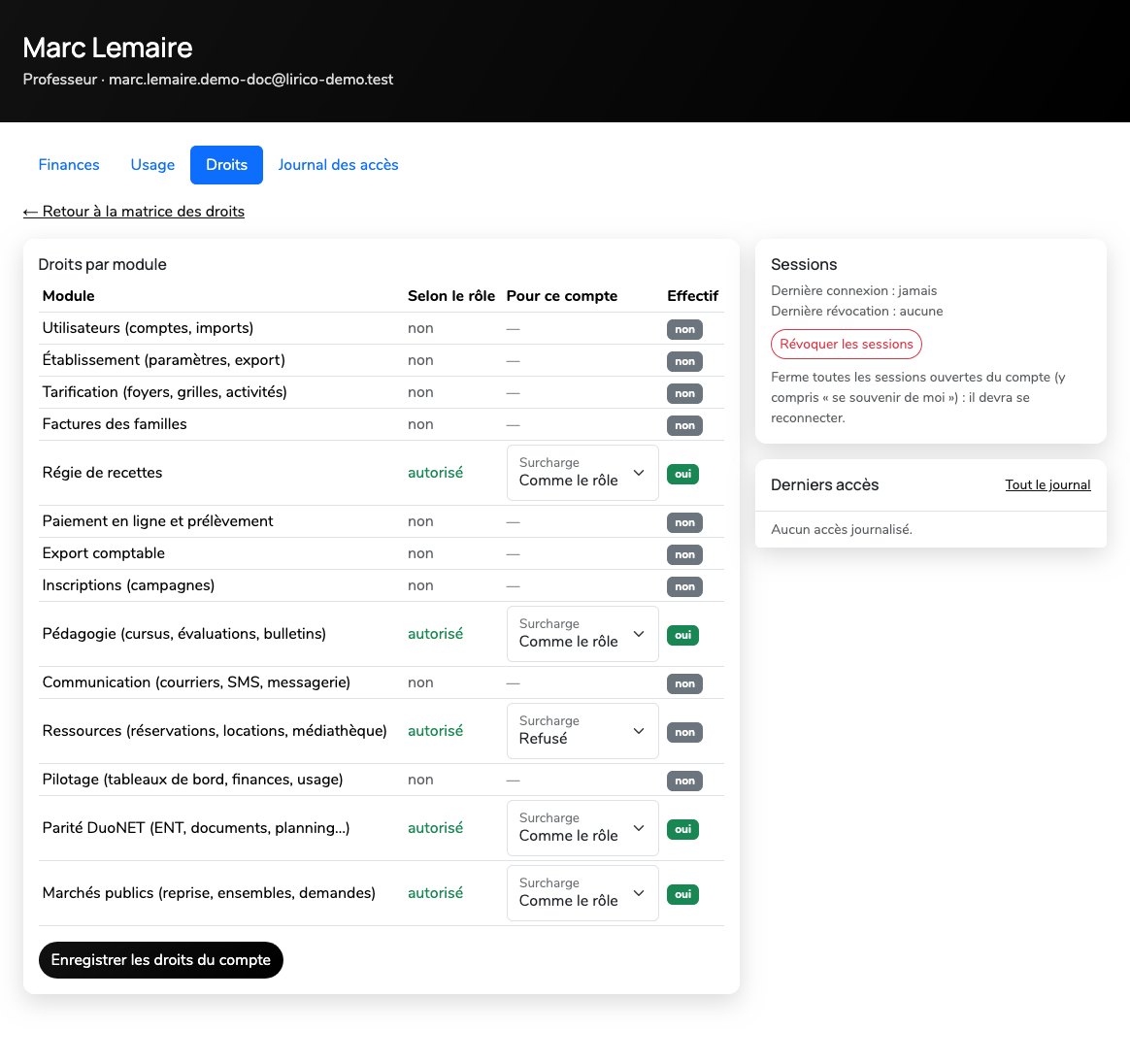Click the 'Selon le rôle' column header
Screen dimensions: 1130x1064
click(451, 296)
